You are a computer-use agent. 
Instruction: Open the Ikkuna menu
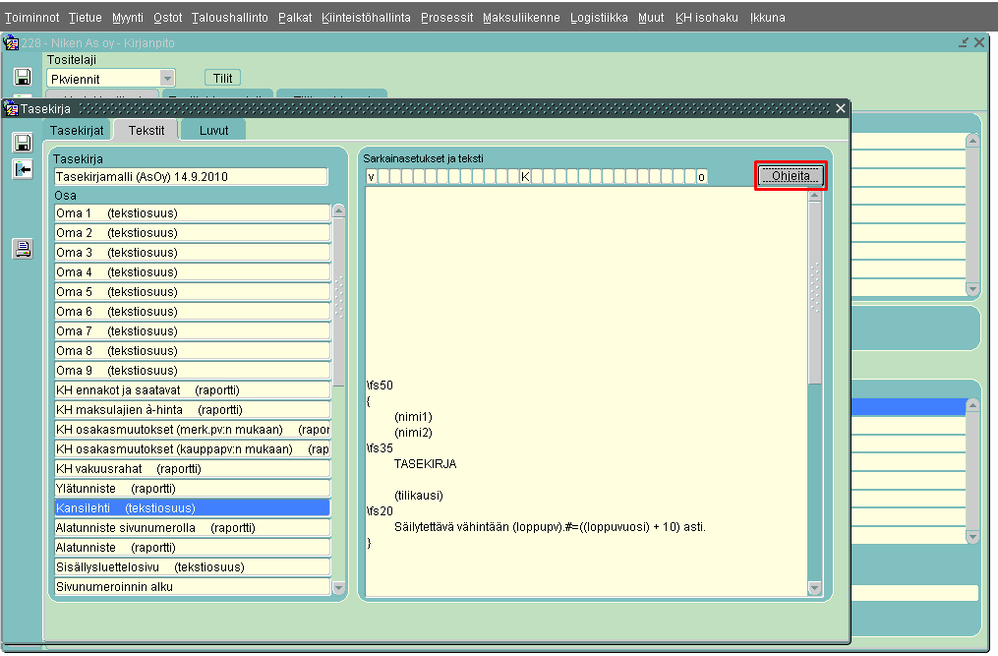(x=768, y=18)
